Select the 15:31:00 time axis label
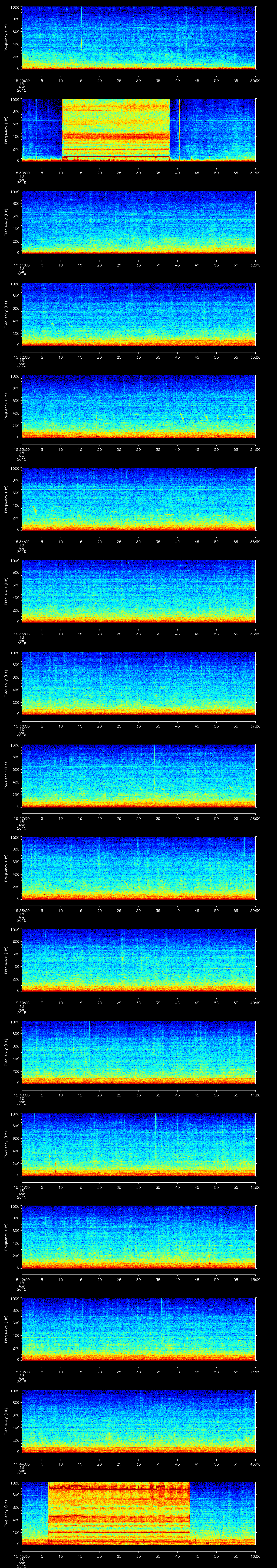277x1568 pixels. point(21,265)
